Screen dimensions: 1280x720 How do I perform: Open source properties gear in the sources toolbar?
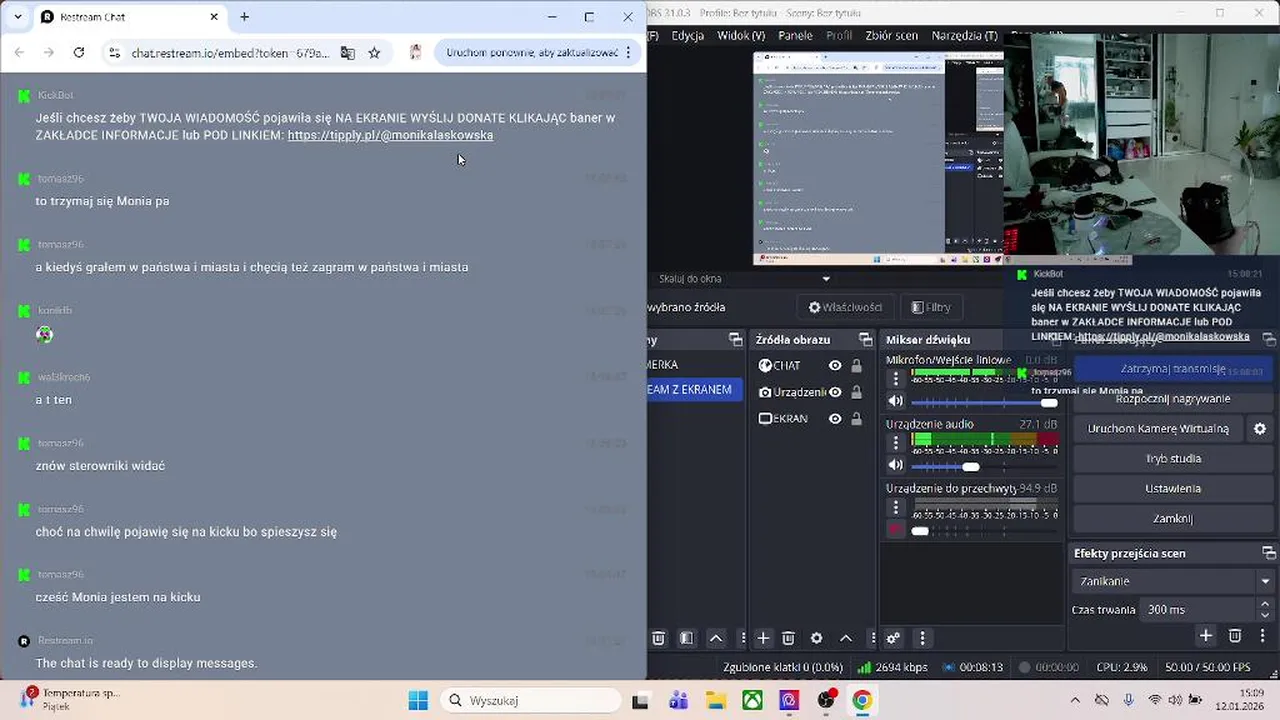[816, 638]
